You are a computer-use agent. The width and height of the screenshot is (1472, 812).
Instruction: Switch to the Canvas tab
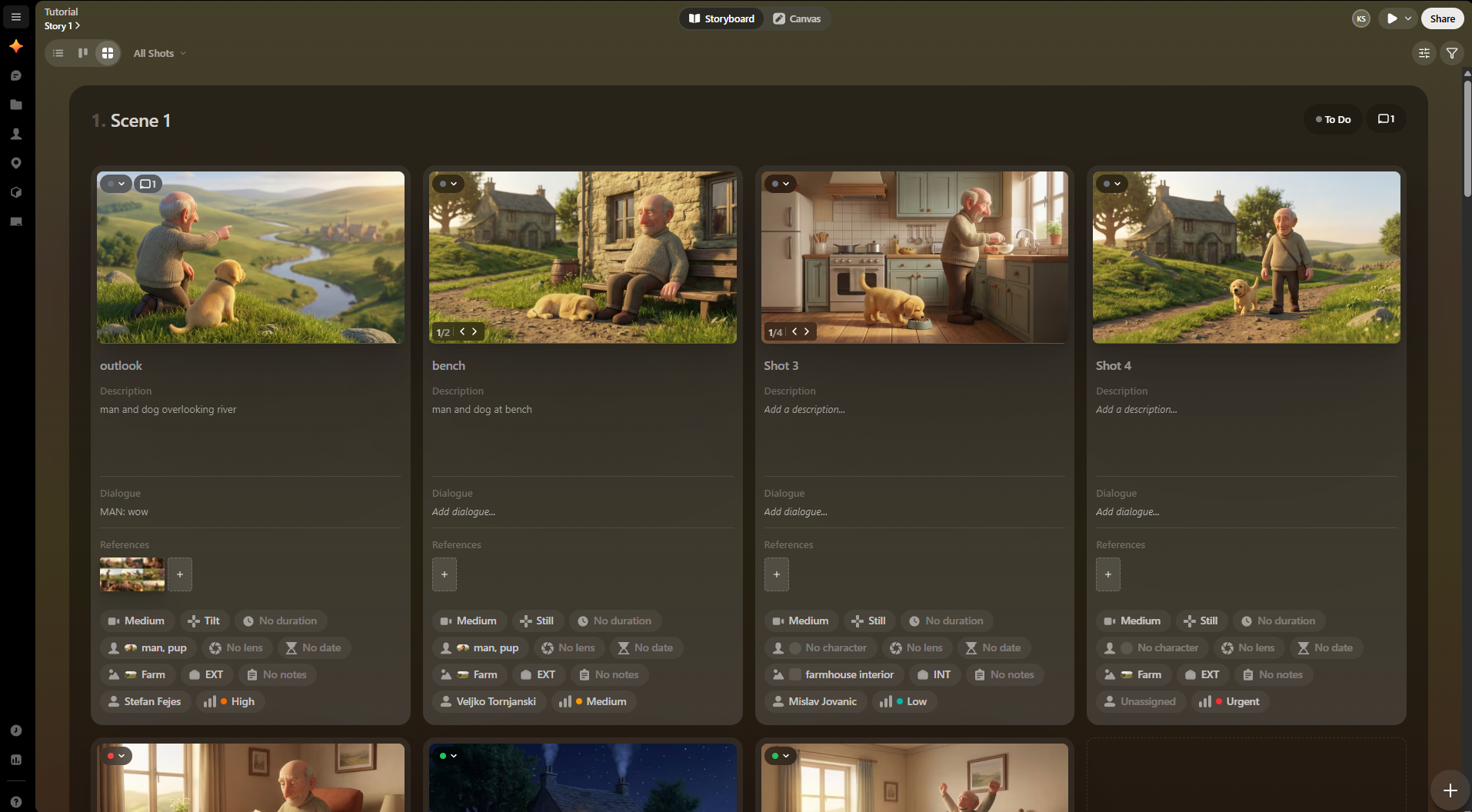click(x=798, y=18)
